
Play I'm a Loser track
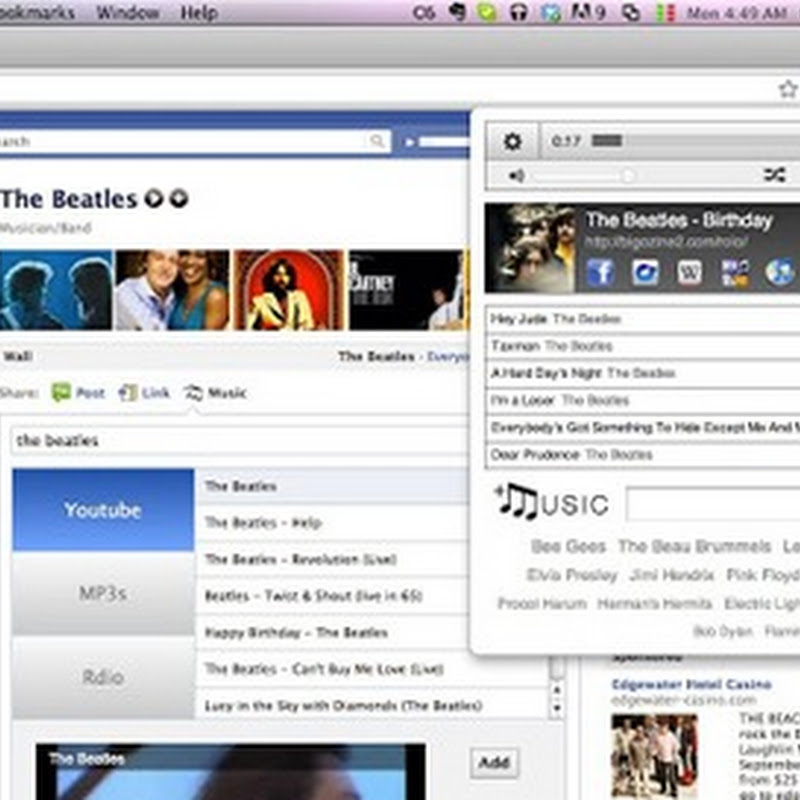tap(643, 401)
